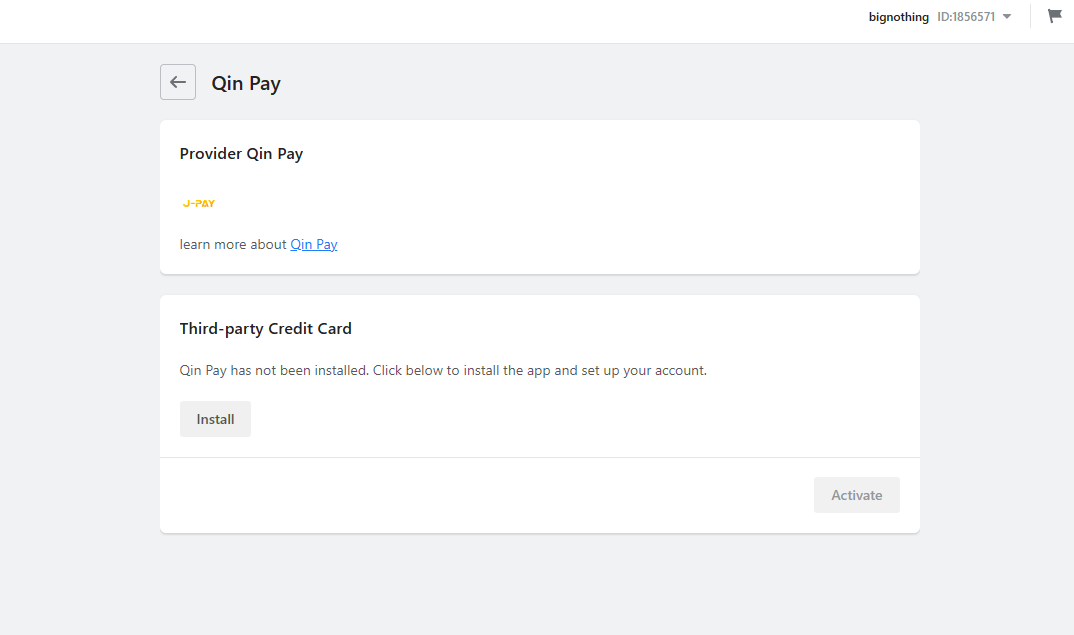Click the 'learn more about' text

(233, 245)
